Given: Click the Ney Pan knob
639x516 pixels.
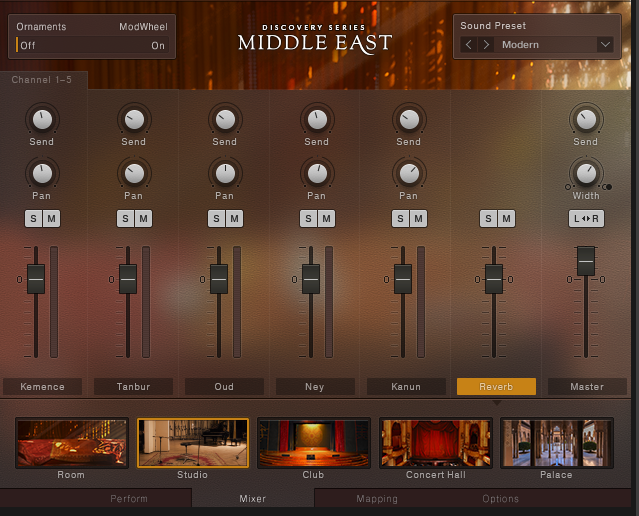Looking at the screenshot, I should coord(317,174).
